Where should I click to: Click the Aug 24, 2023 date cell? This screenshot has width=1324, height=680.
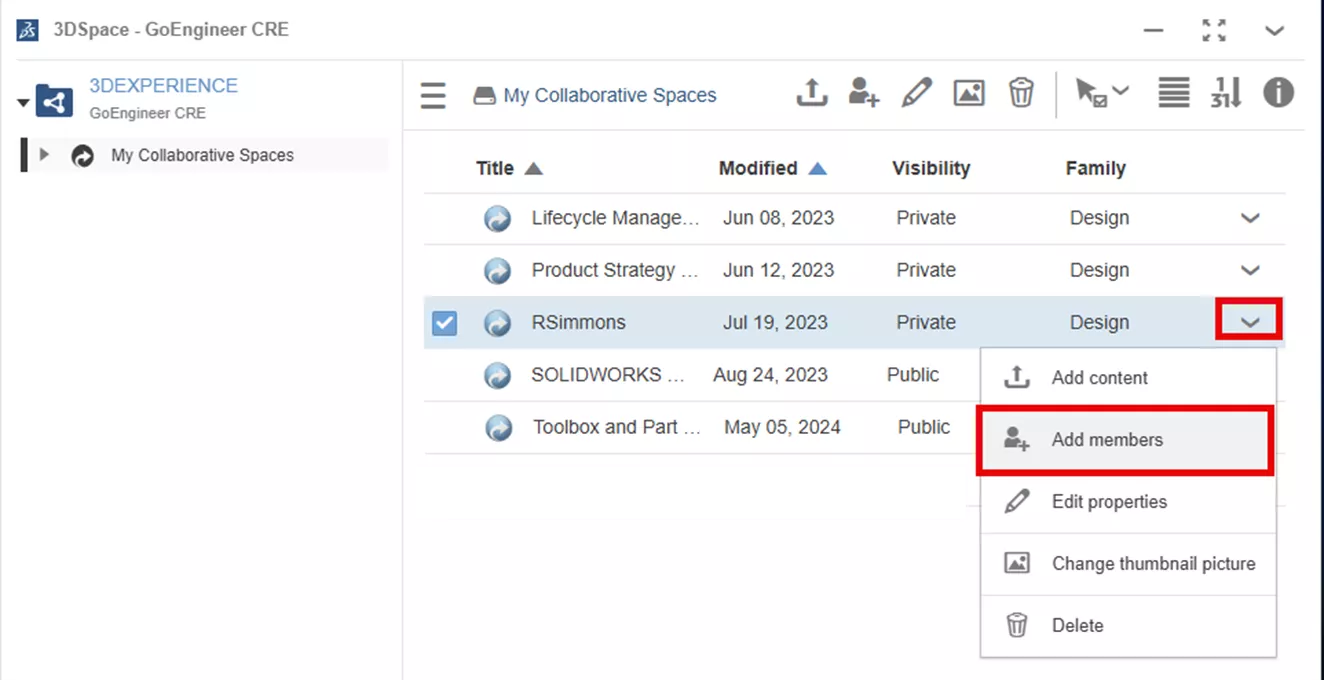click(770, 375)
